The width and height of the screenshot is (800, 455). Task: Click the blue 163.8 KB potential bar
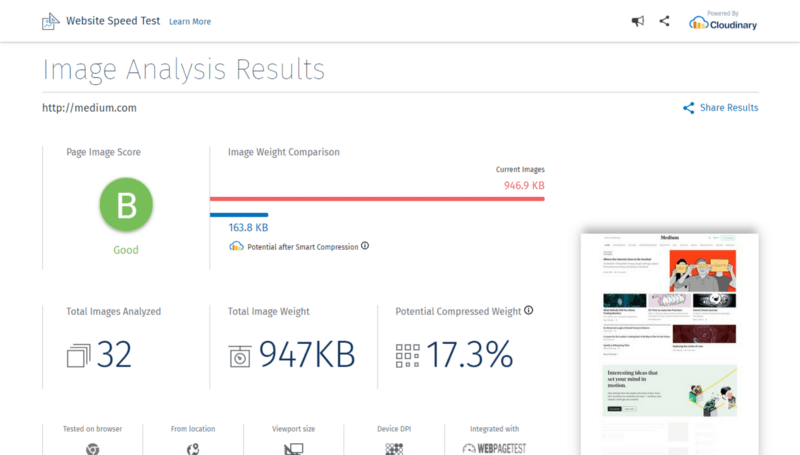[x=239, y=215]
